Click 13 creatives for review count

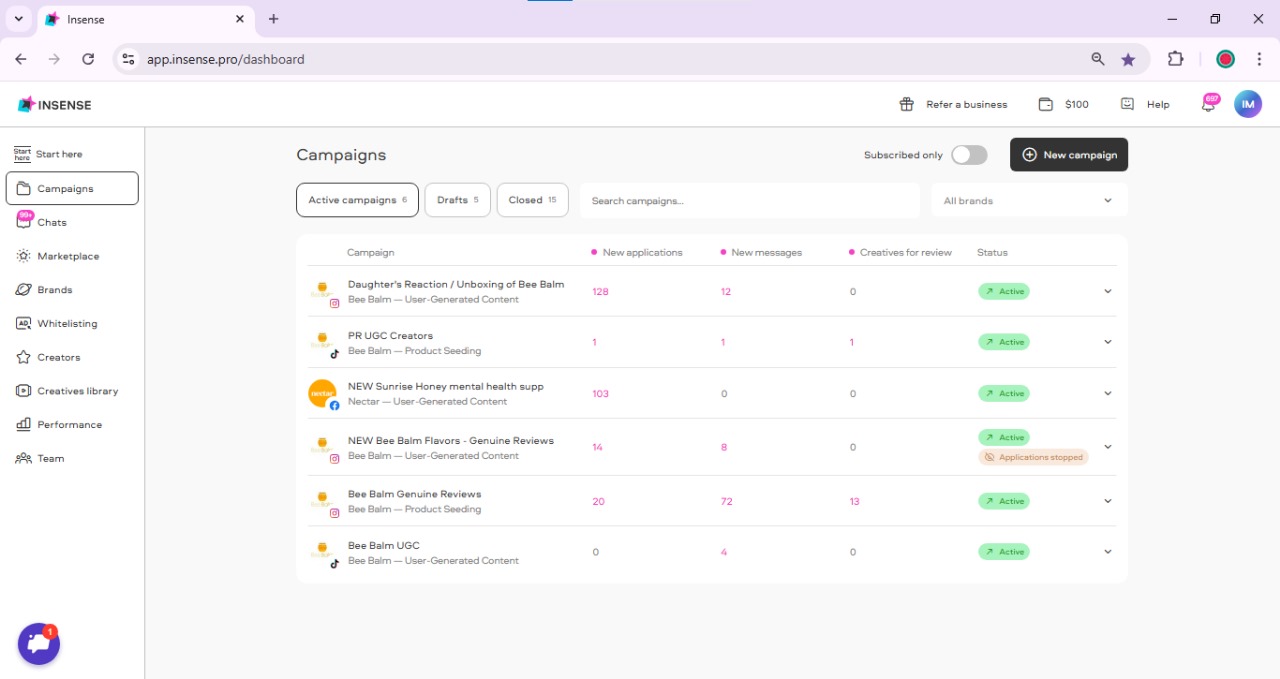point(854,501)
